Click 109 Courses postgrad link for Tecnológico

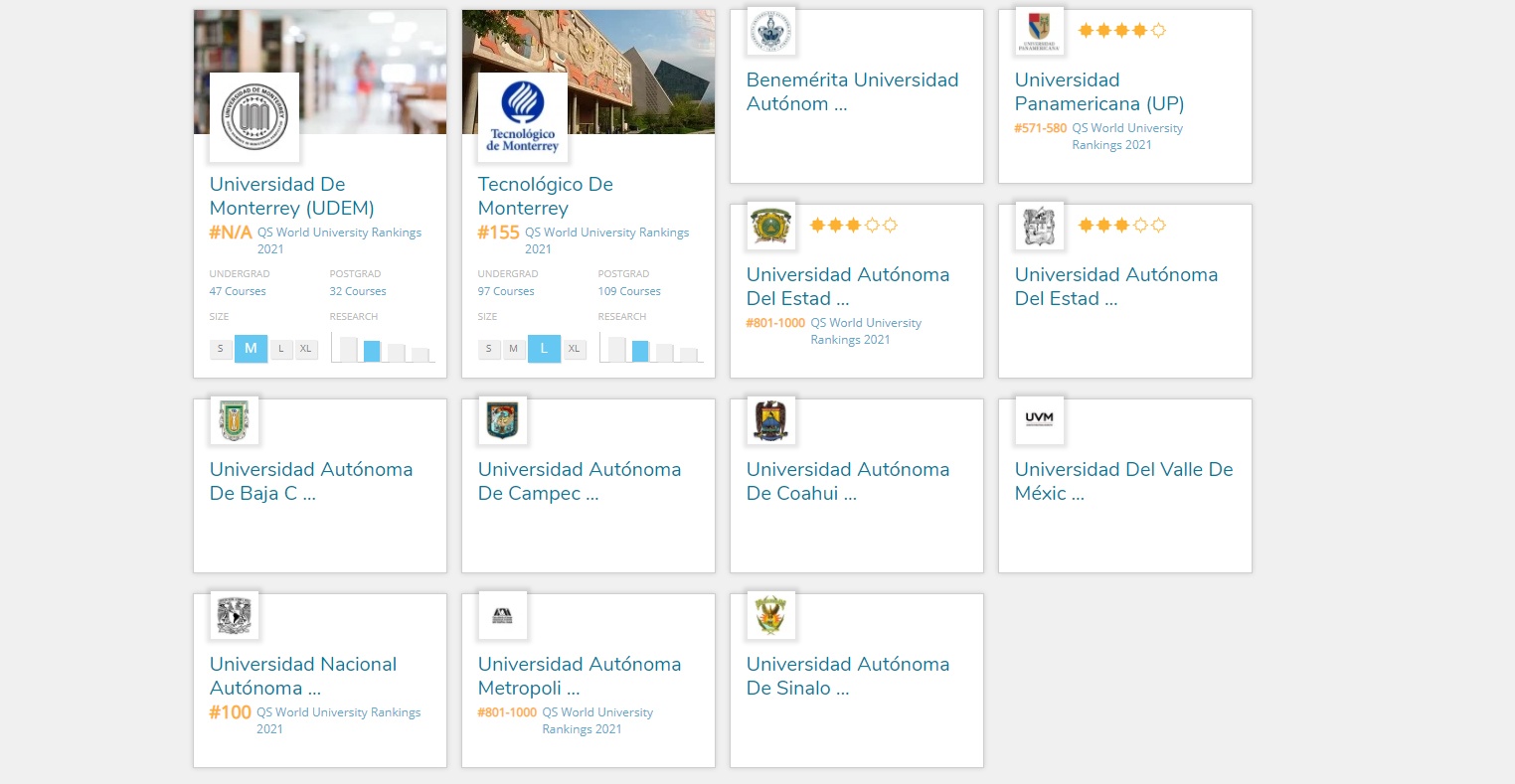[x=629, y=291]
